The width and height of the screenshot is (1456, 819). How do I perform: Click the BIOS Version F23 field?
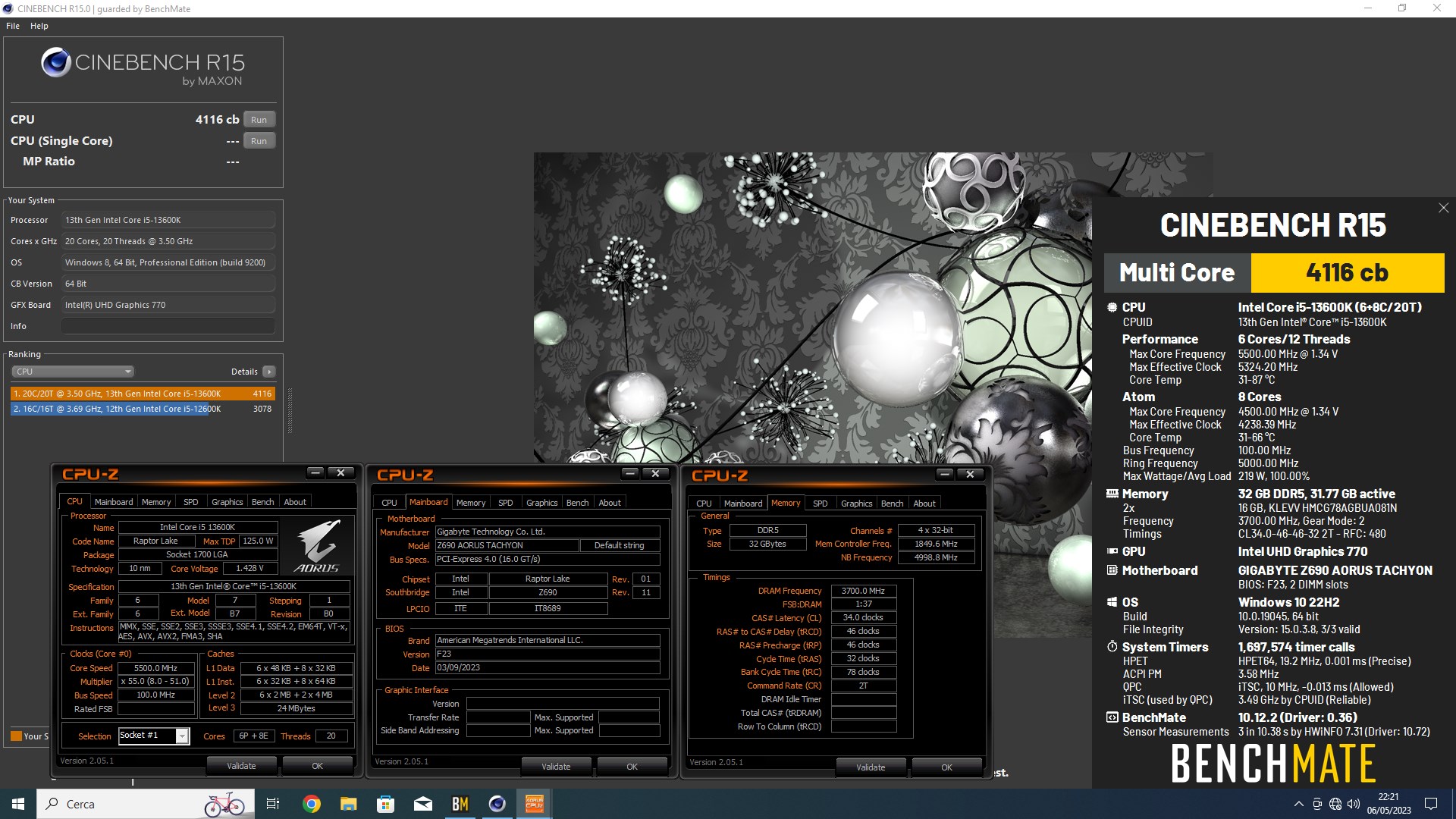tap(548, 654)
